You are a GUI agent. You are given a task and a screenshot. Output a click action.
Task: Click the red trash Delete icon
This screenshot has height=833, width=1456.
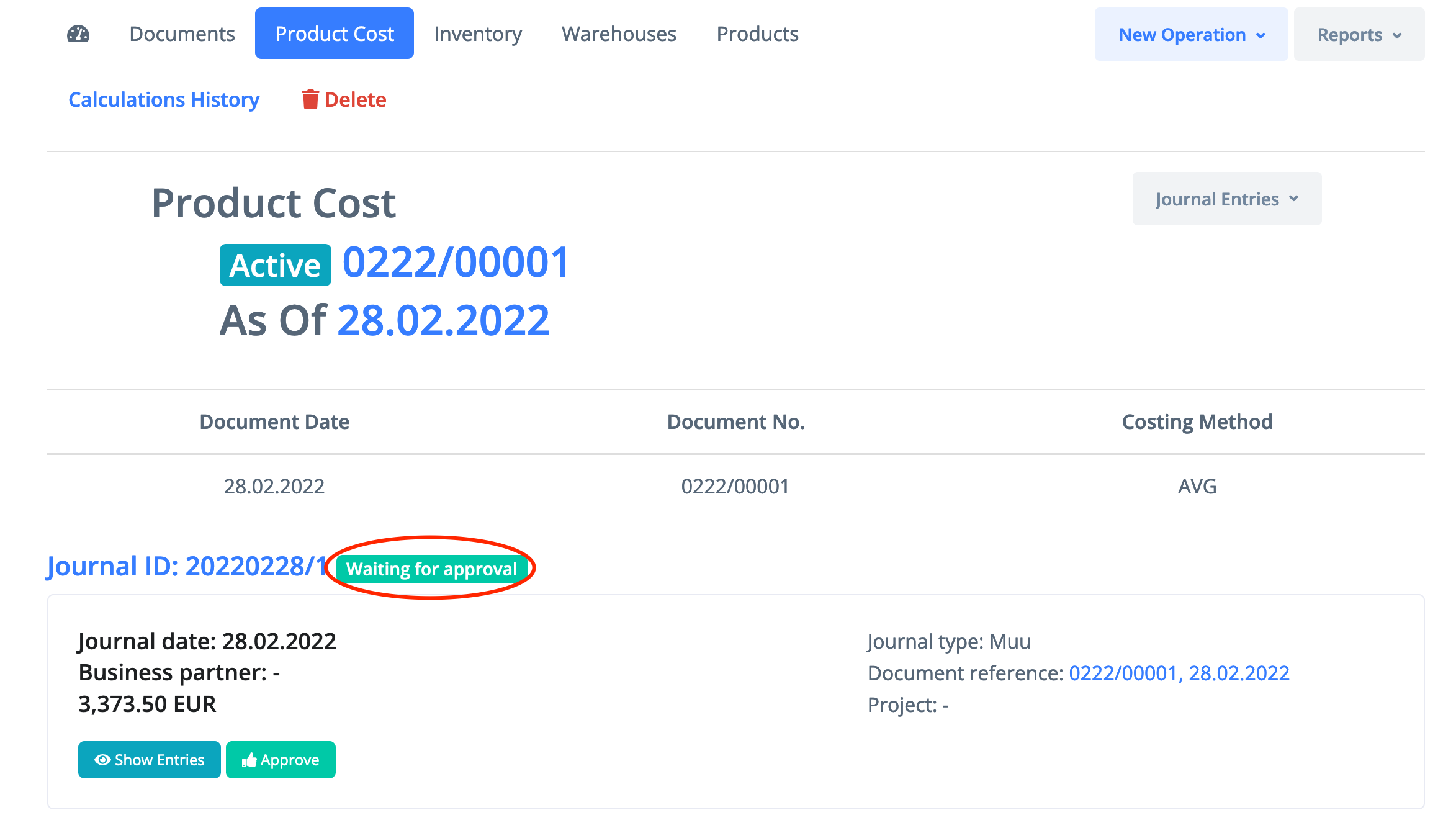click(x=310, y=99)
